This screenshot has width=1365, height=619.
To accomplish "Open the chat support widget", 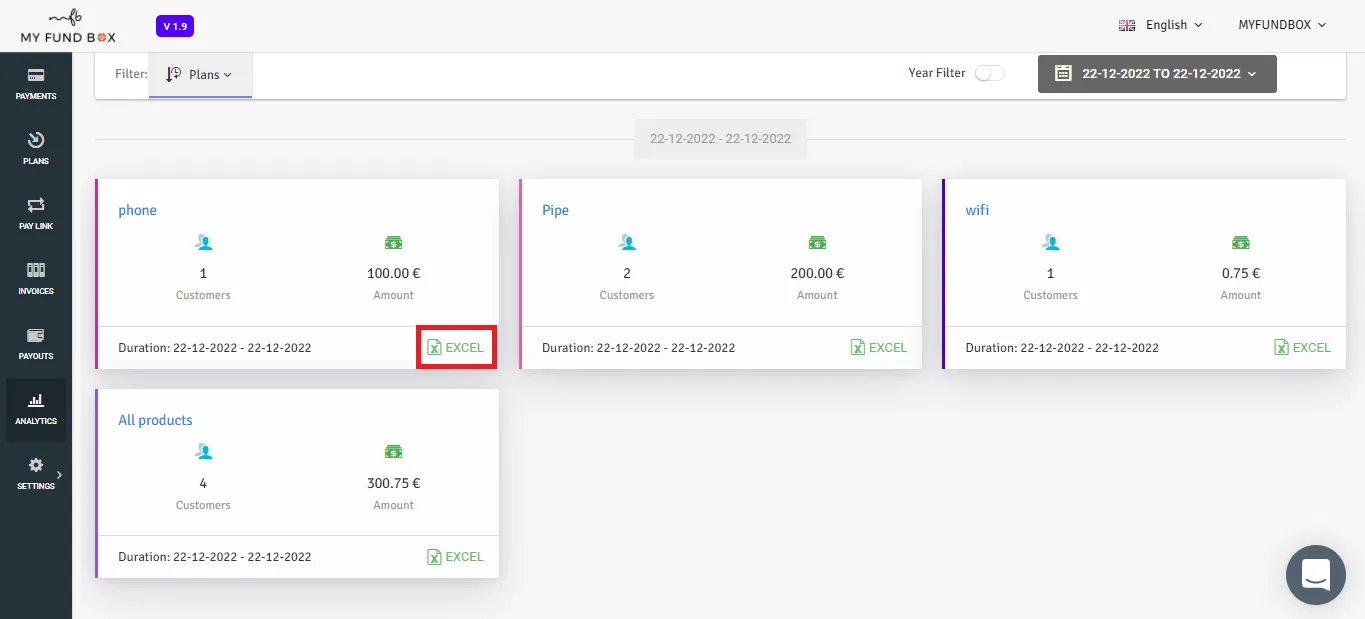I will click(x=1315, y=575).
